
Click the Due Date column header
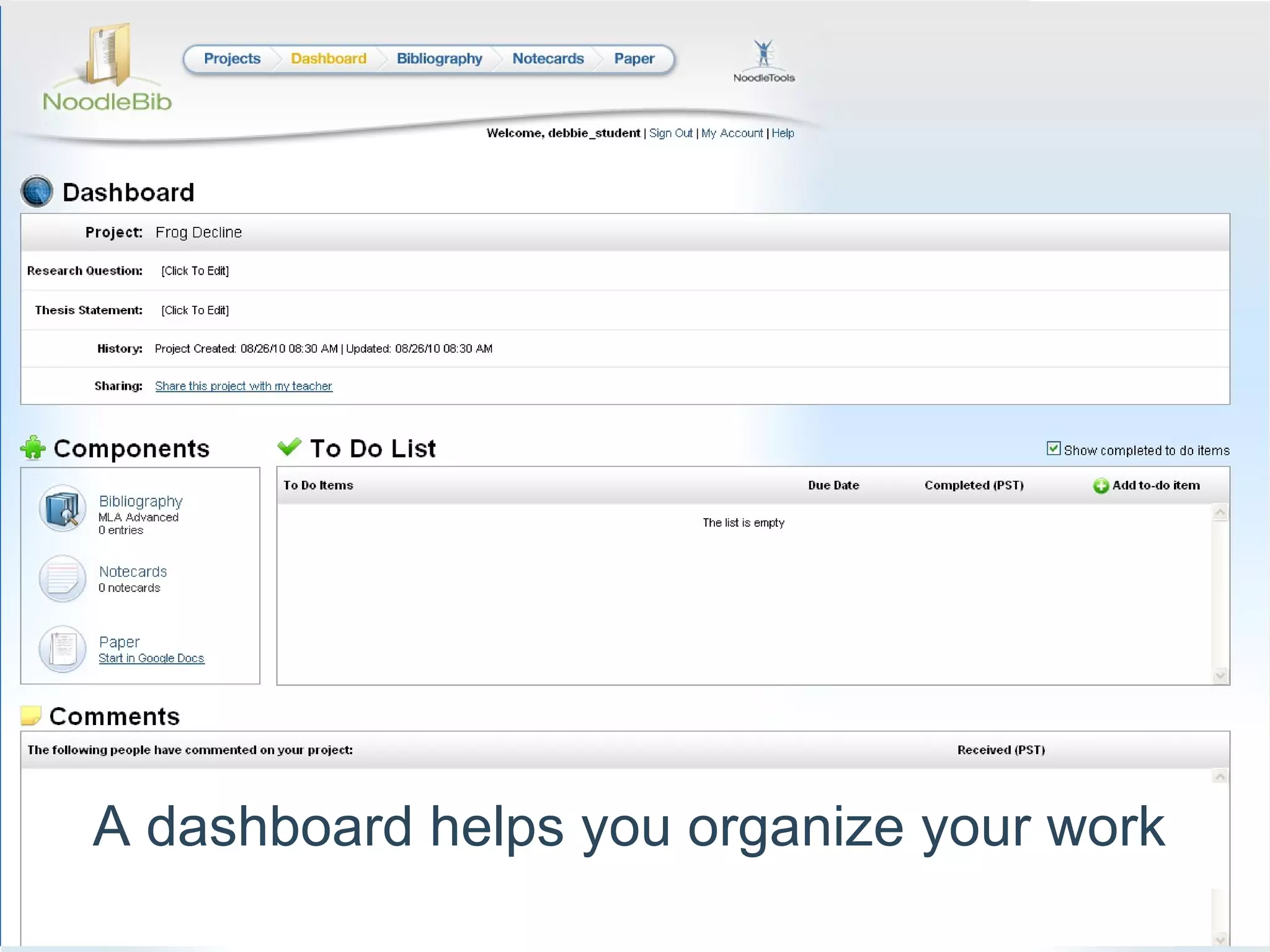coord(833,485)
